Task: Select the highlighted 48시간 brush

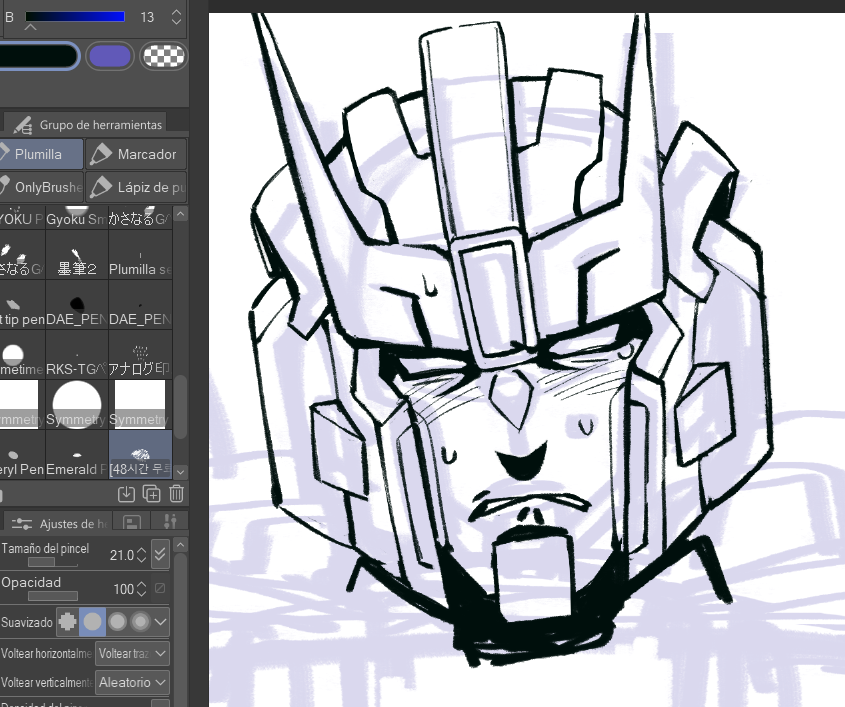Action: (140, 455)
